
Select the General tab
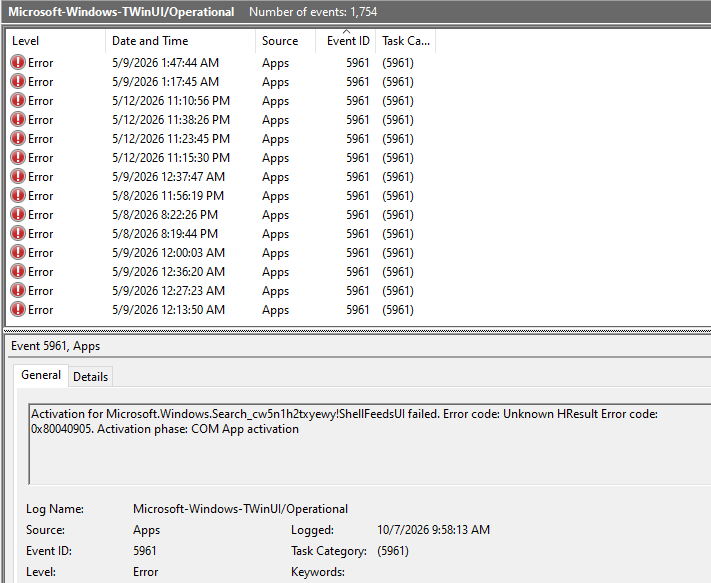pyautogui.click(x=41, y=375)
